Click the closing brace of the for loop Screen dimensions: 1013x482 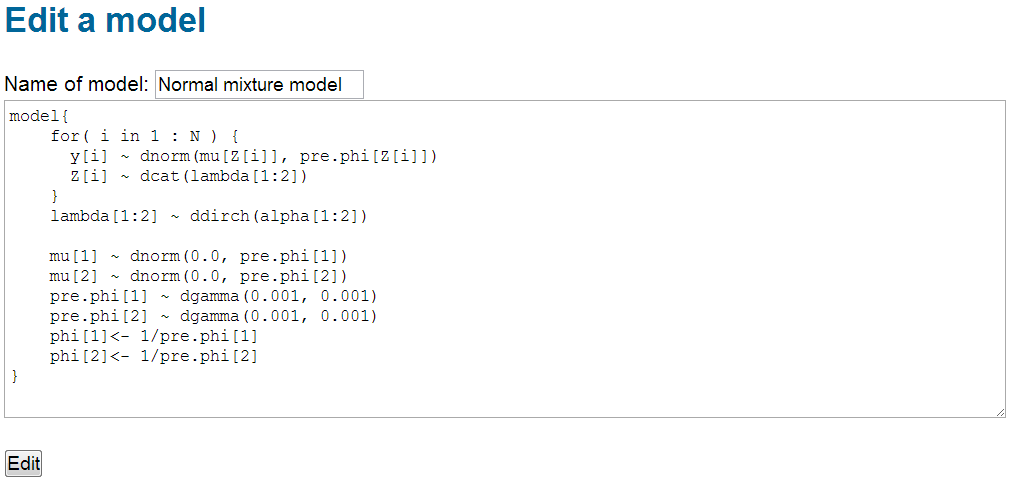click(55, 196)
